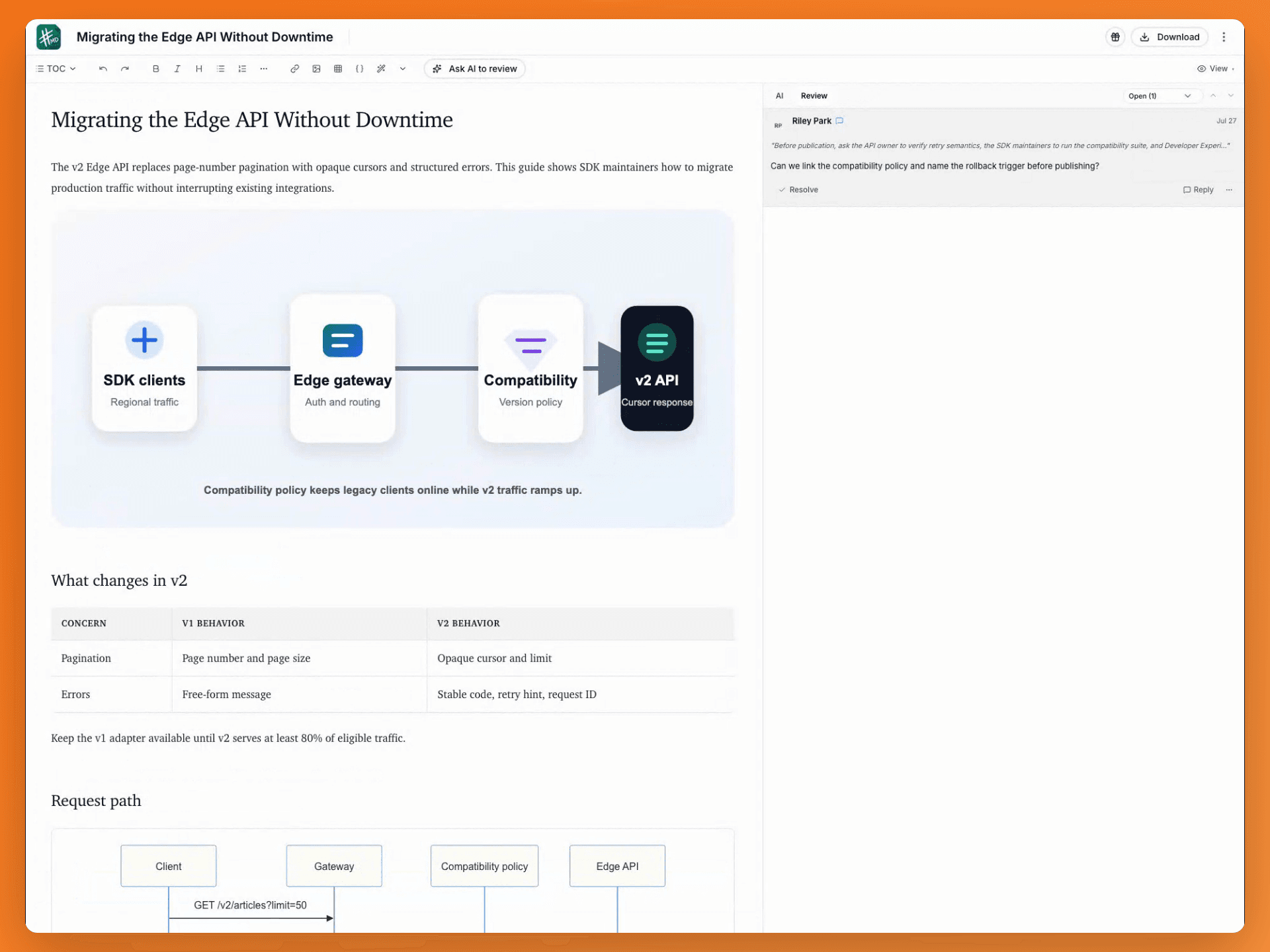Go to previous comment arrow
Screen dimensions: 1270x952
(1213, 96)
